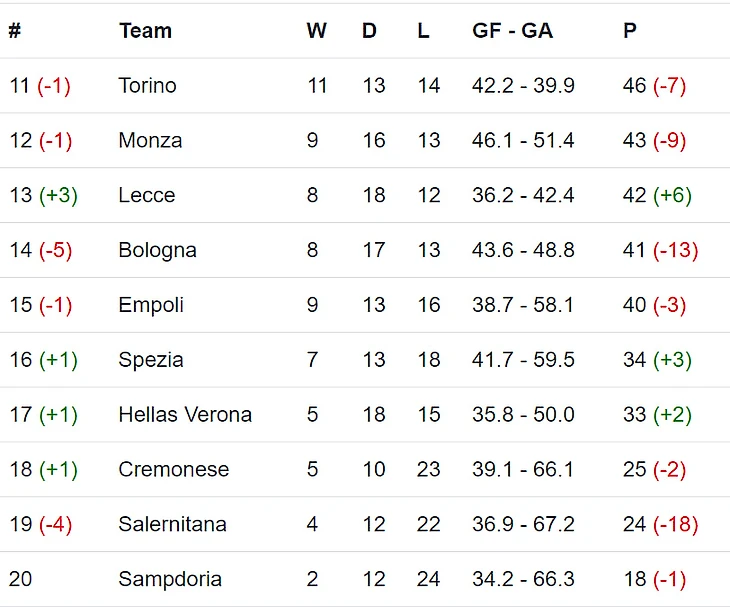Viewport: 730px width, 607px height.
Task: Select the Monza team row name
Action: (150, 141)
